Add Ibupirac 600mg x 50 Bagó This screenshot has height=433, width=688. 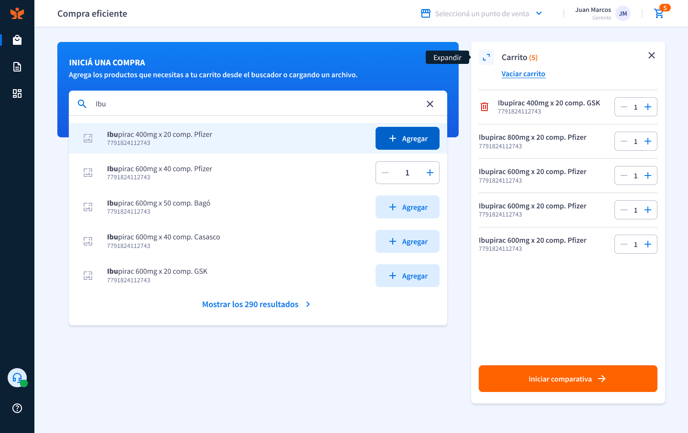click(407, 207)
